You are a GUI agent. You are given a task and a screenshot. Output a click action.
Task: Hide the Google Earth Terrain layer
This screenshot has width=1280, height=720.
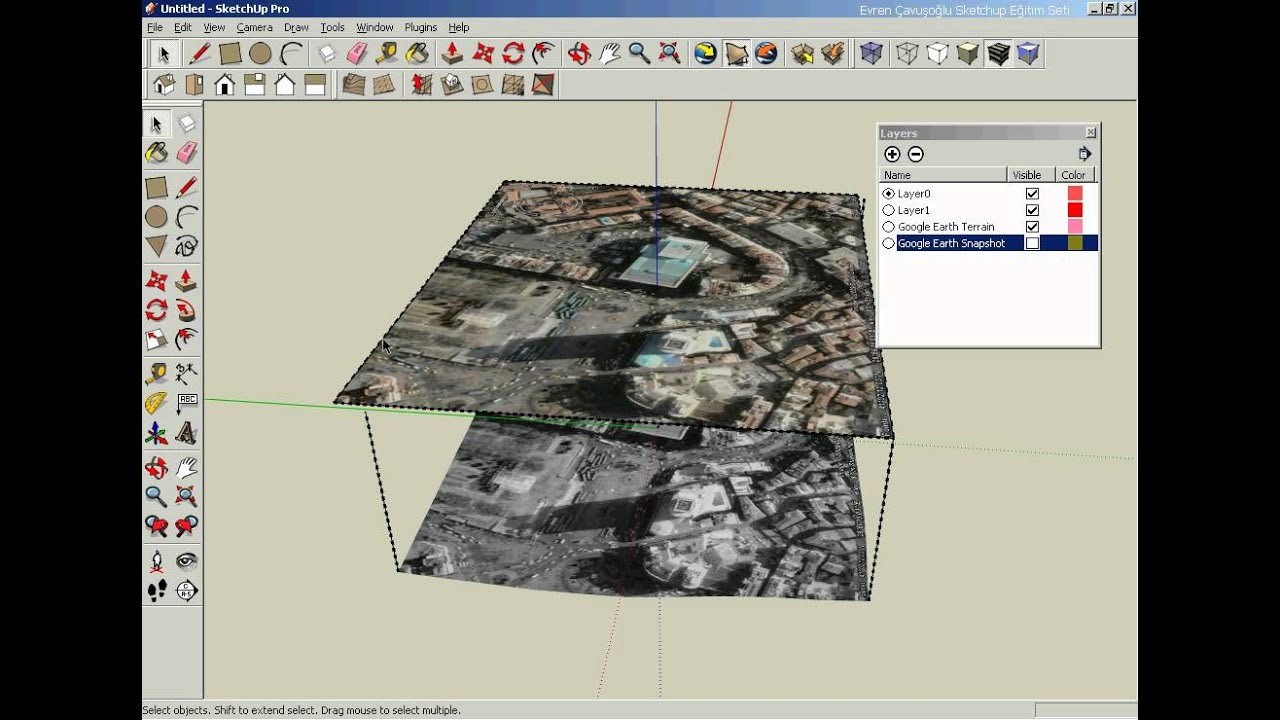pos(1032,227)
